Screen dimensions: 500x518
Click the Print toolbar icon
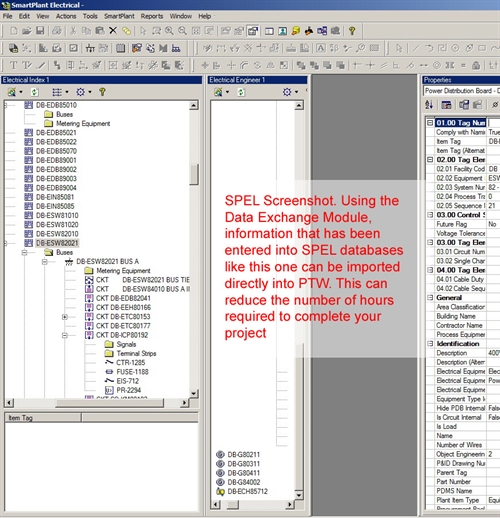pos(57,31)
